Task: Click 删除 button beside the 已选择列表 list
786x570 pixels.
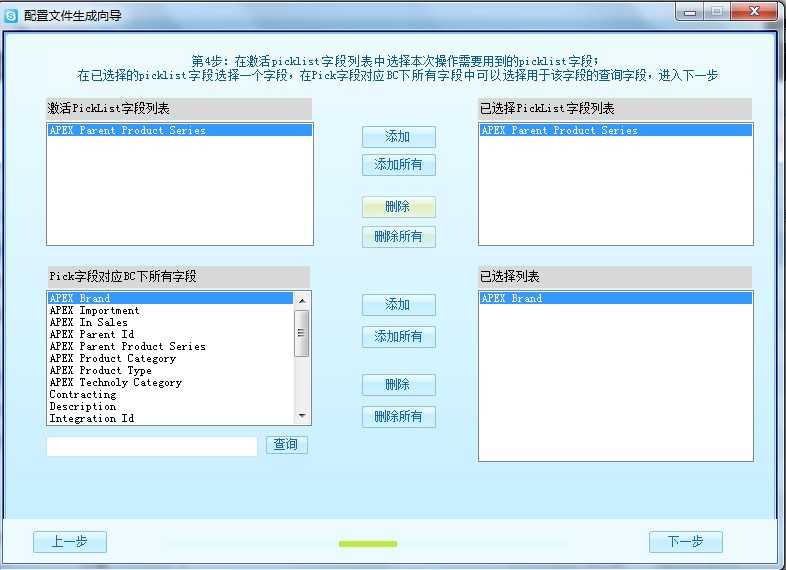Action: (399, 385)
